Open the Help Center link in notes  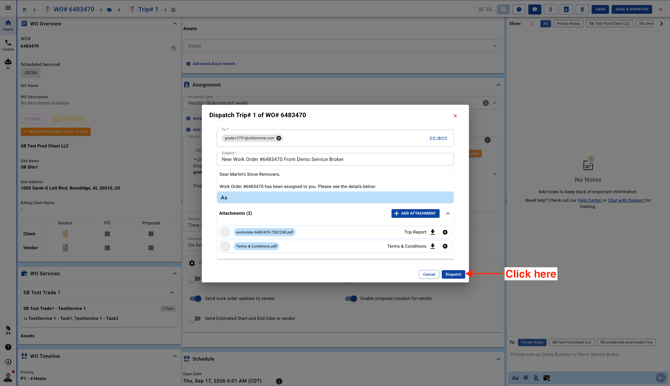click(x=590, y=200)
